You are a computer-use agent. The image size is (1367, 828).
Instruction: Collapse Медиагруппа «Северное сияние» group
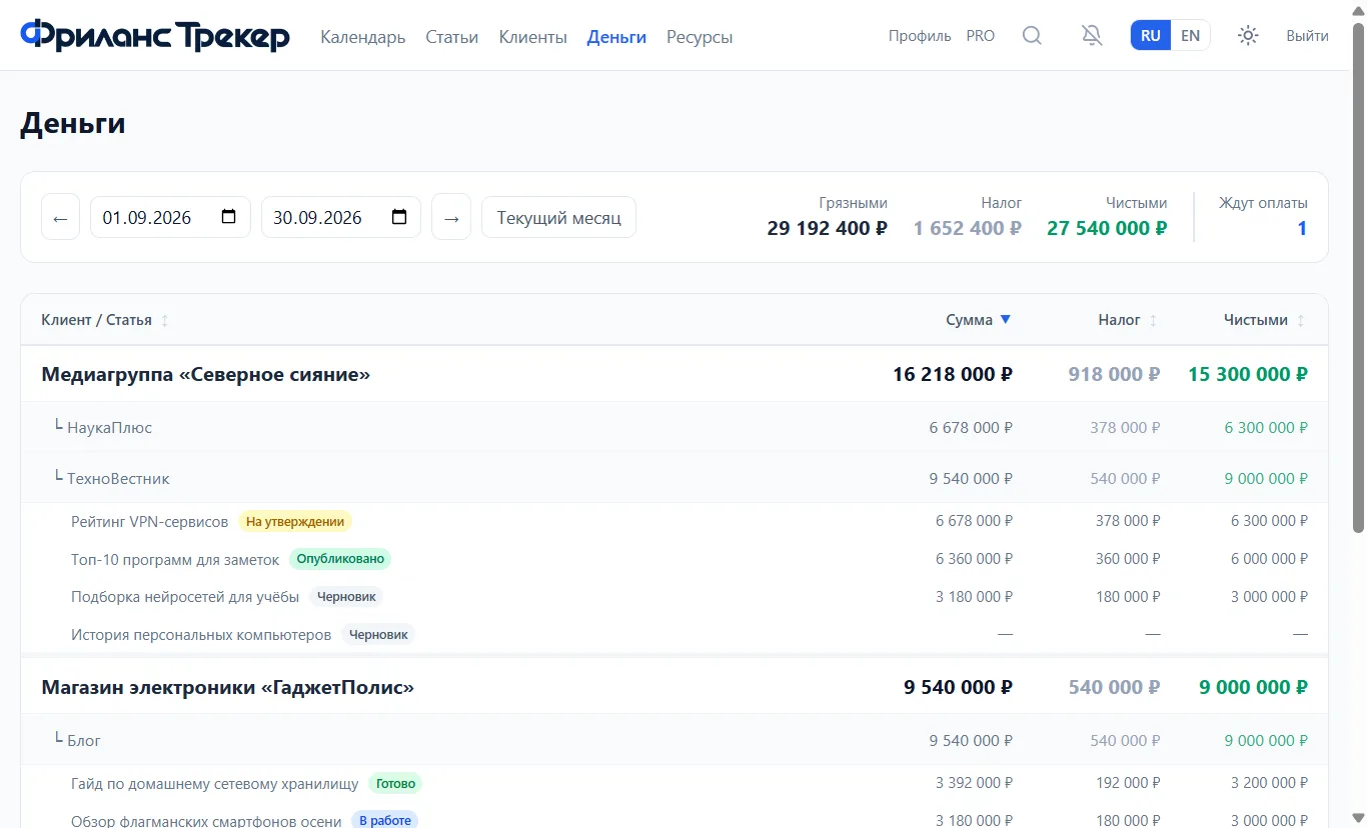point(675,374)
